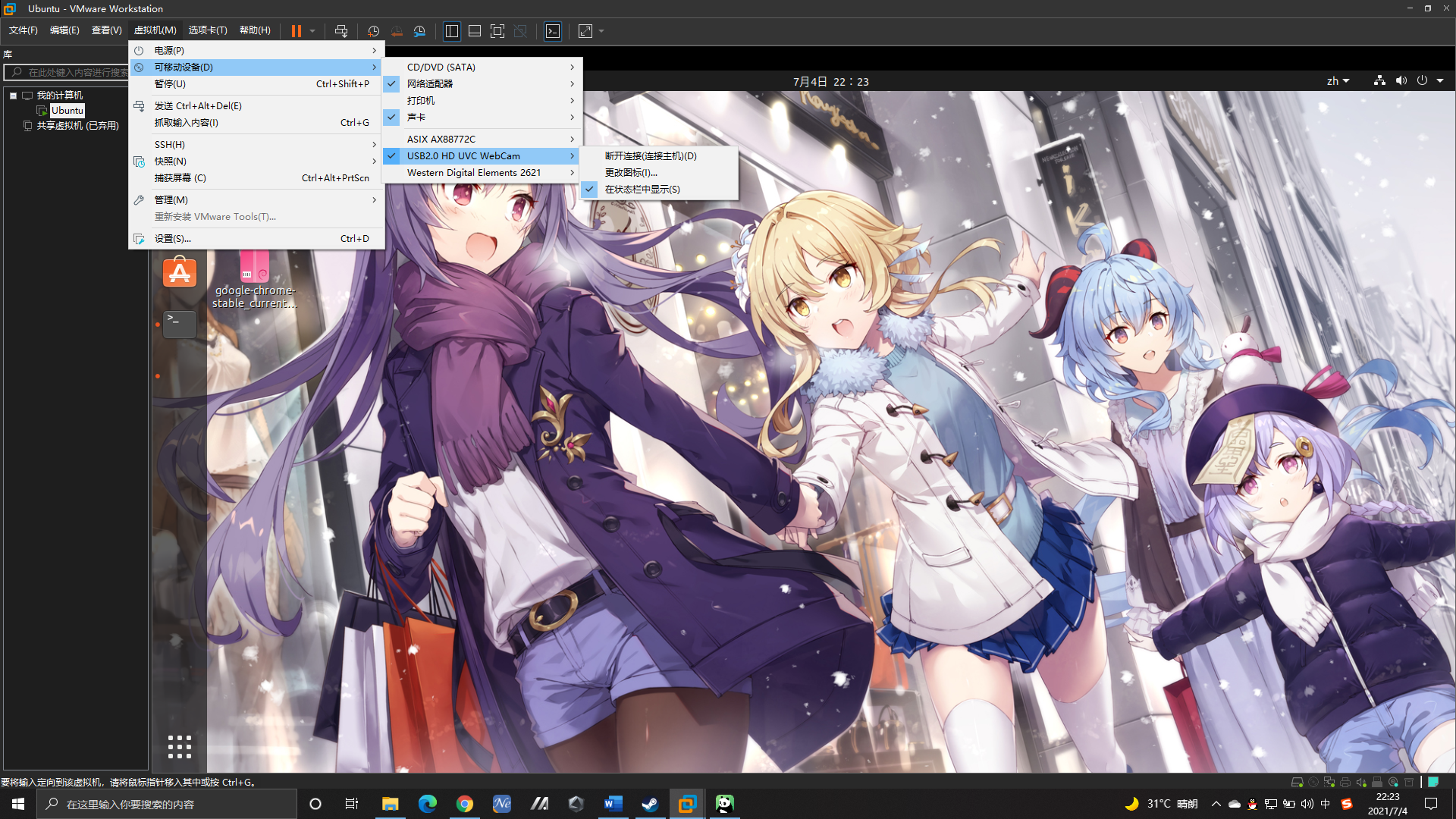
Task: Click Ubuntu volume icon in top bar
Action: tap(1401, 81)
